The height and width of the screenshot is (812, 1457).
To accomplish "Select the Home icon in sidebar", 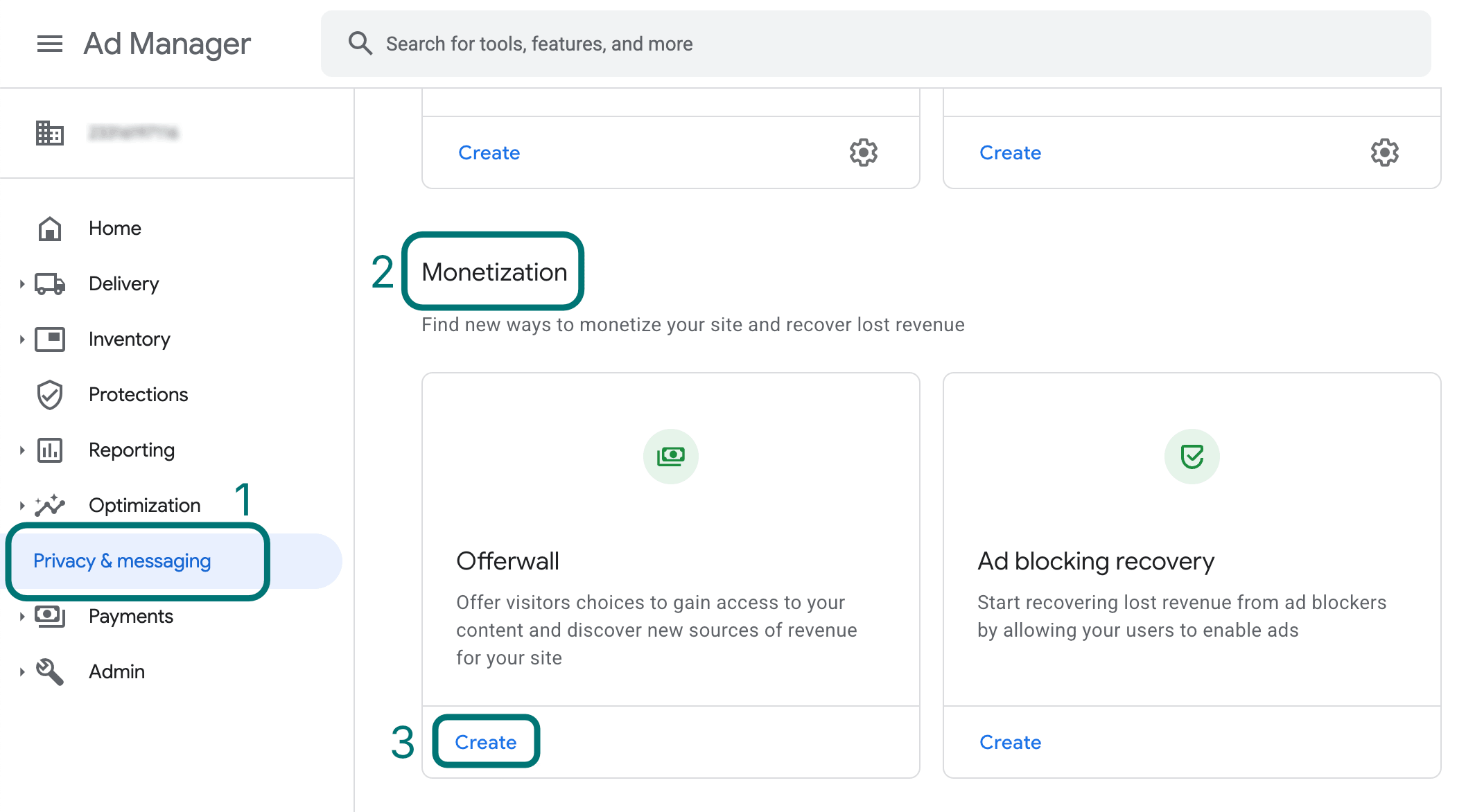I will (x=49, y=227).
